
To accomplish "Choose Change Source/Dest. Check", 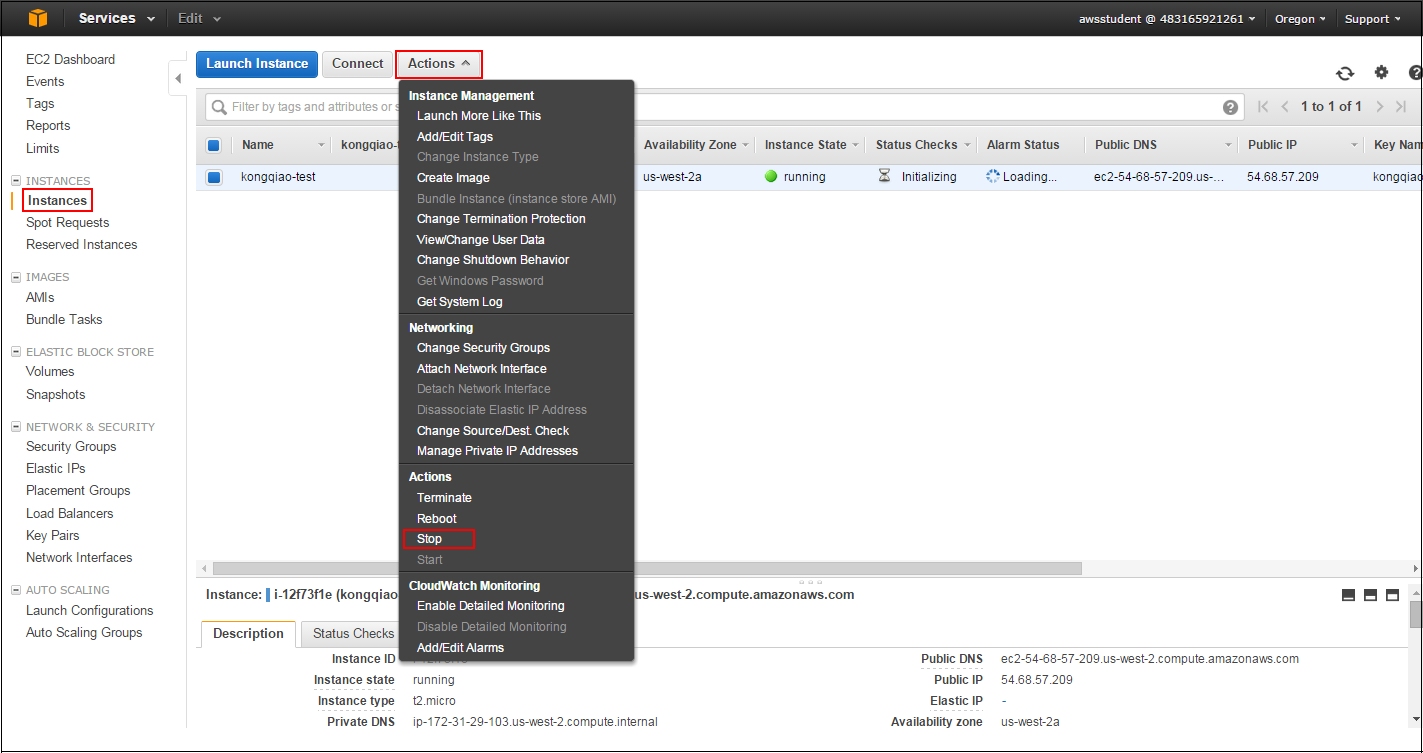I will (x=493, y=431).
